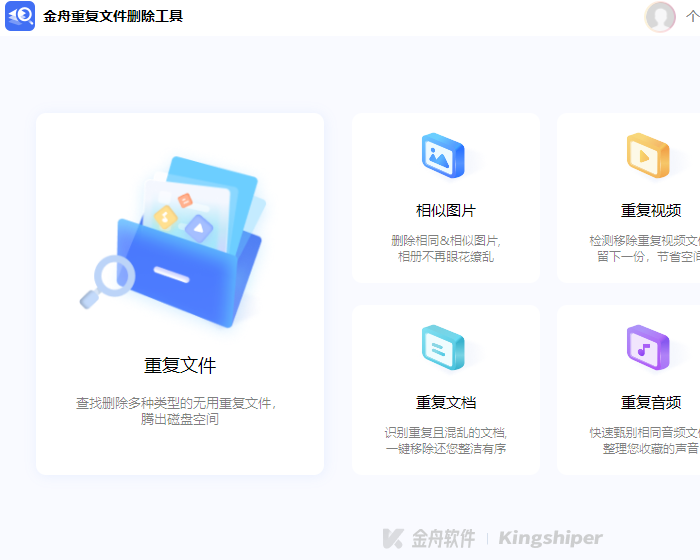Click the Kingshiper app logo in title bar

(x=20, y=16)
